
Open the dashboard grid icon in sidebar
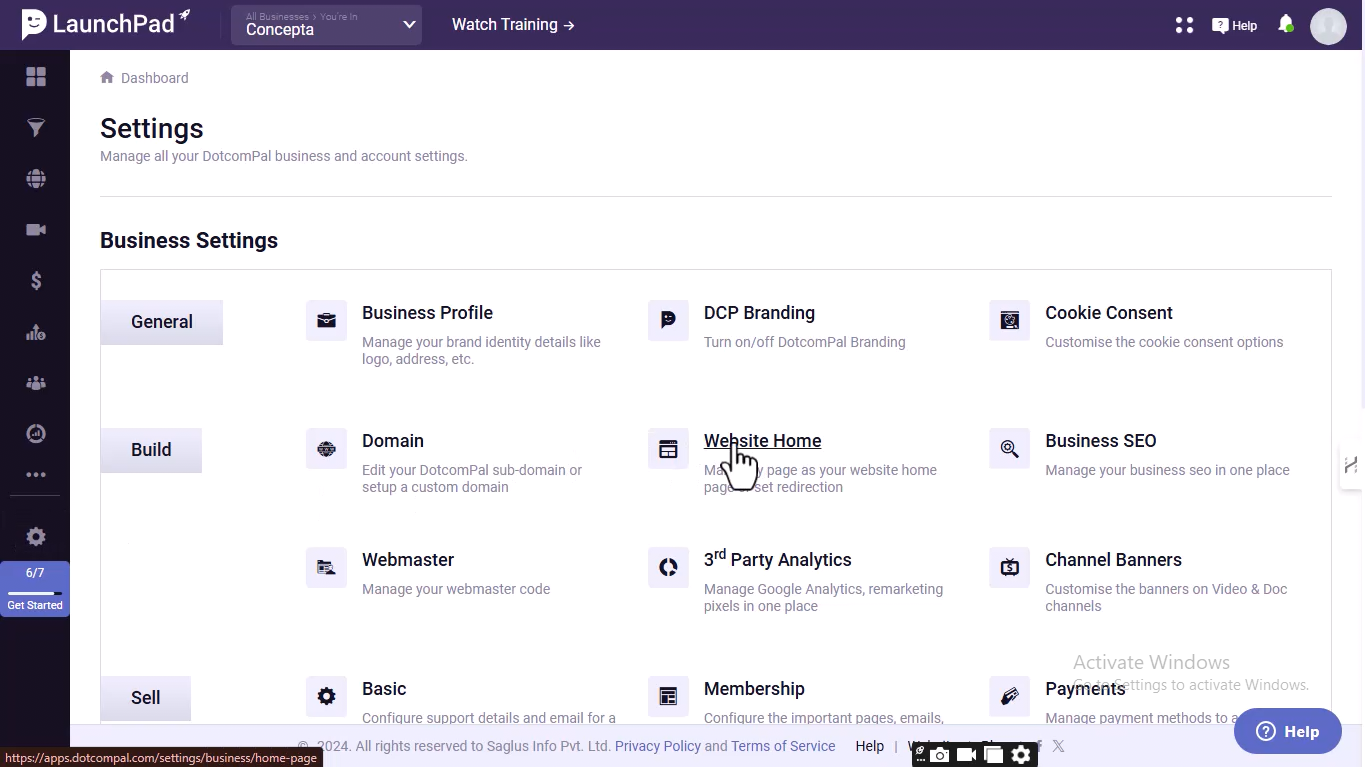point(36,77)
